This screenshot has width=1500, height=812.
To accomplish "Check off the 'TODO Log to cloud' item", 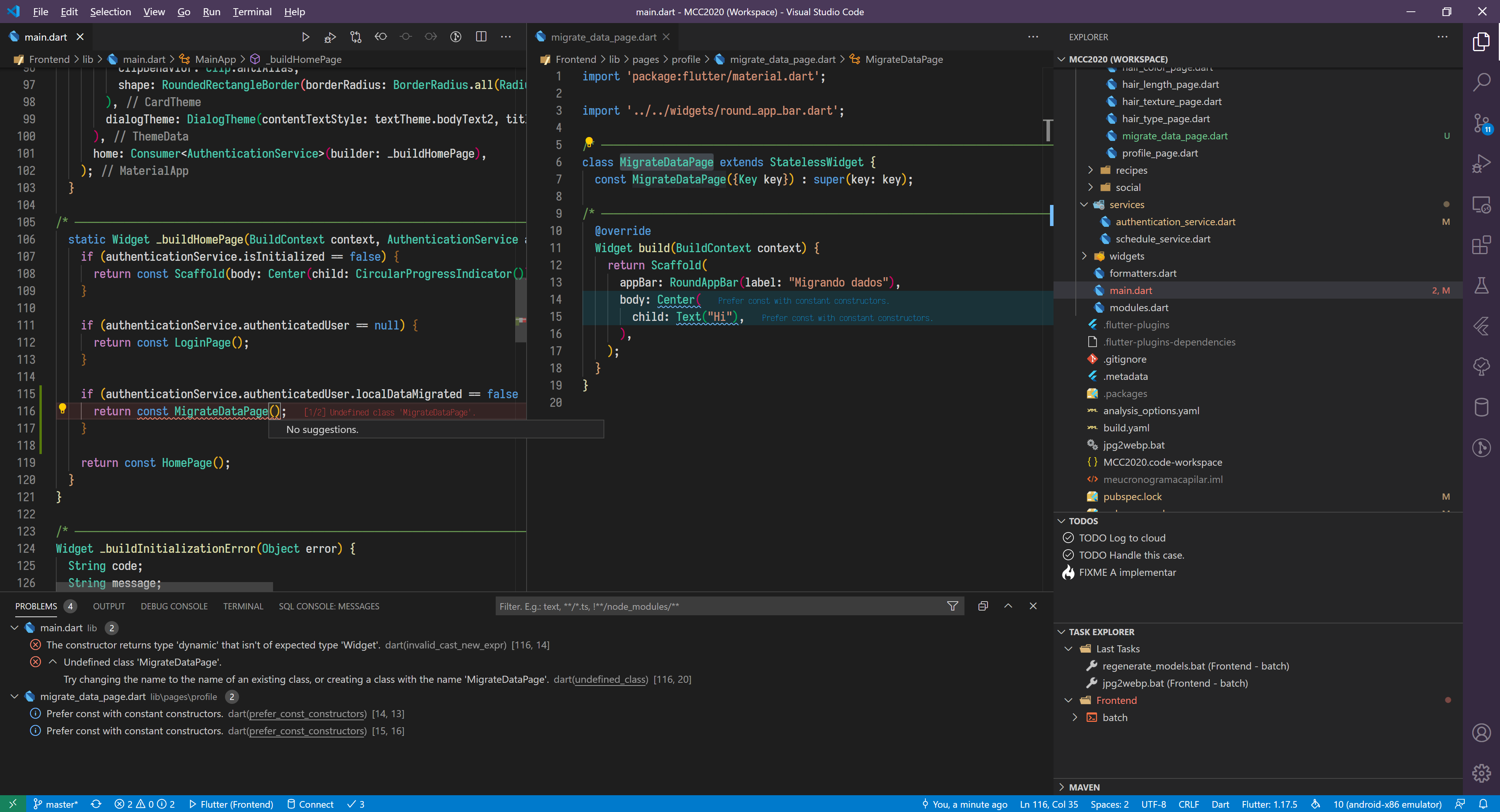I will tap(1069, 537).
